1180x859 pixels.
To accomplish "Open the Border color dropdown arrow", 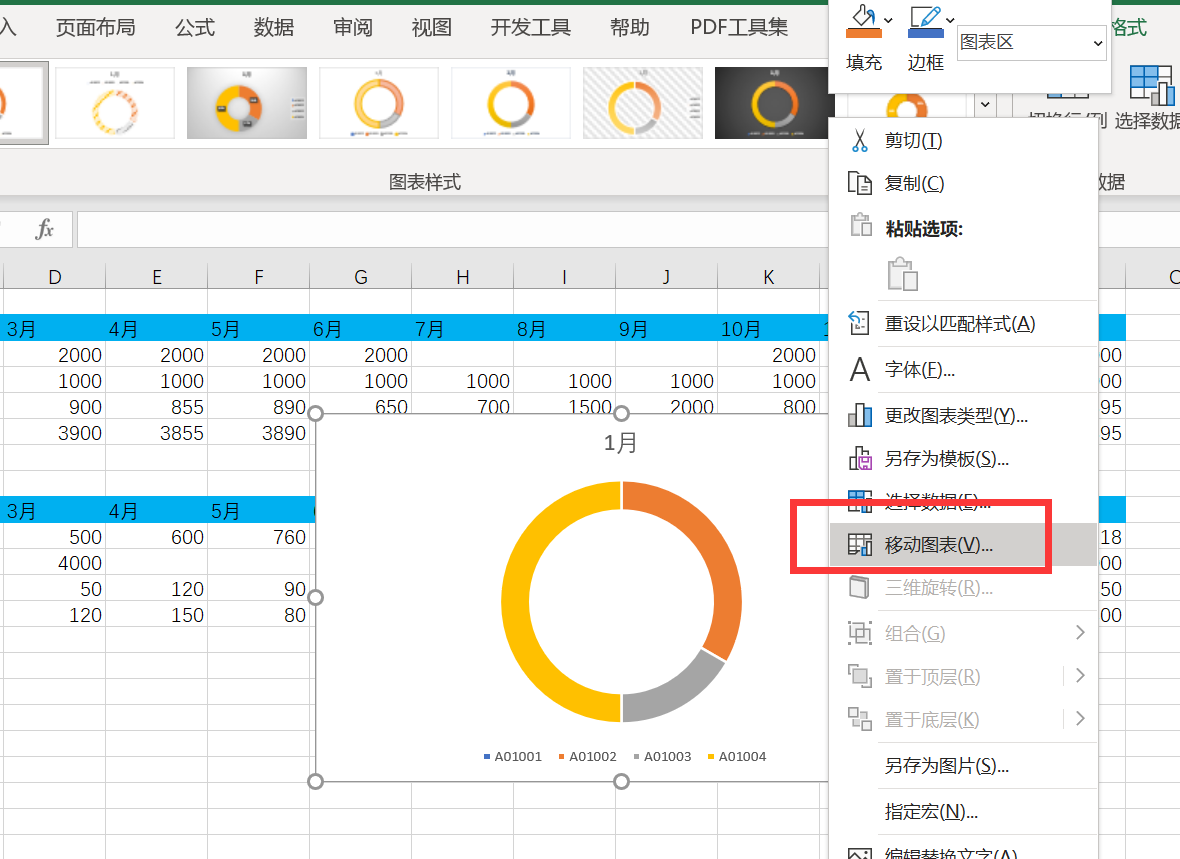I will click(950, 21).
